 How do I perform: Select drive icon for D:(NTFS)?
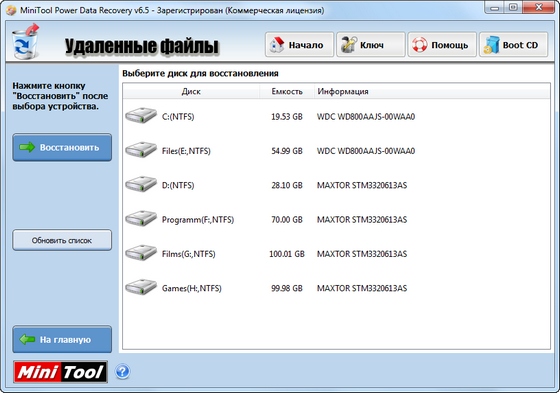pos(141,184)
